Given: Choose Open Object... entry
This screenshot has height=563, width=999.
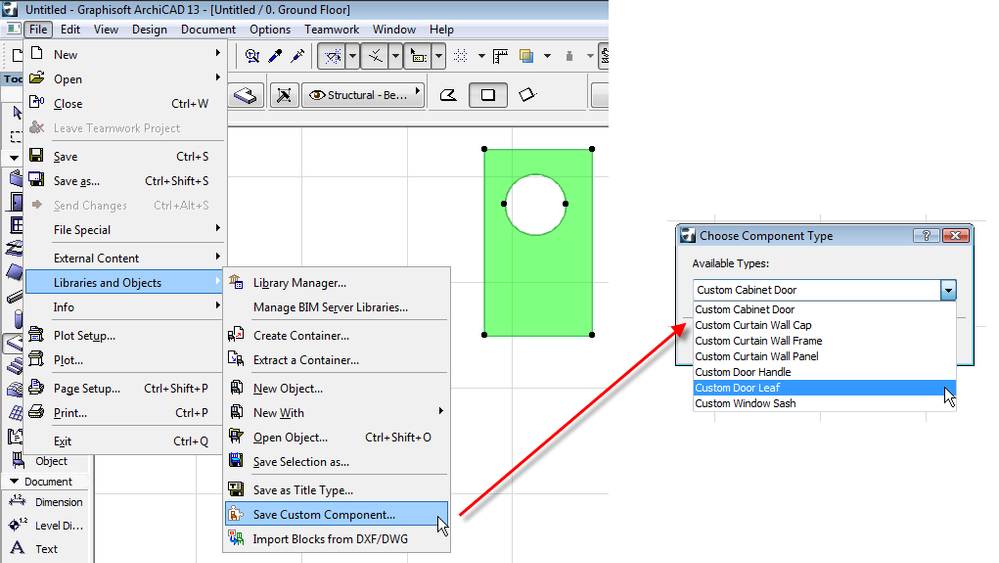Looking at the screenshot, I should (337, 438).
